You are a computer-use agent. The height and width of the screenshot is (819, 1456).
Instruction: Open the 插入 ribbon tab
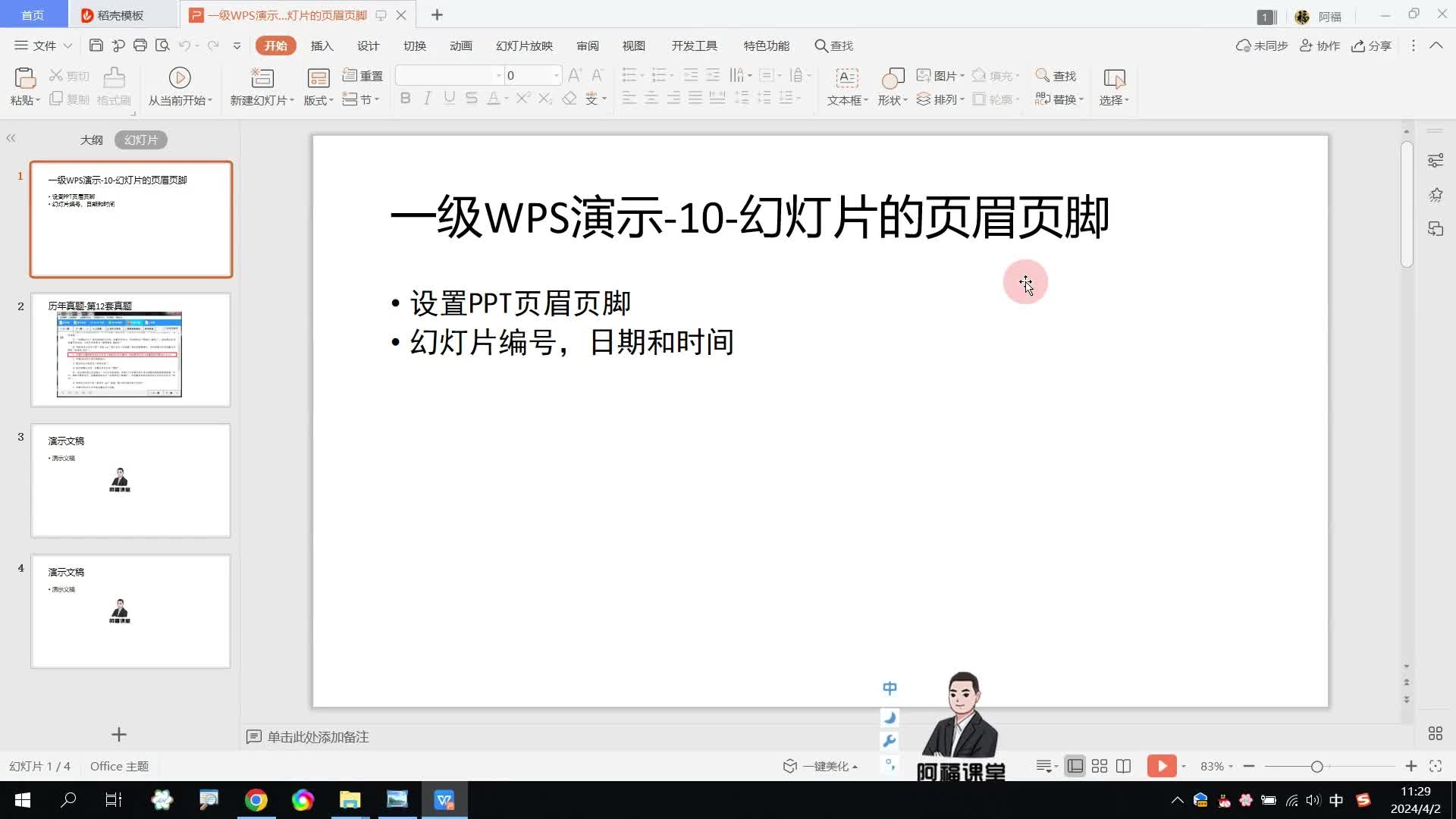322,45
